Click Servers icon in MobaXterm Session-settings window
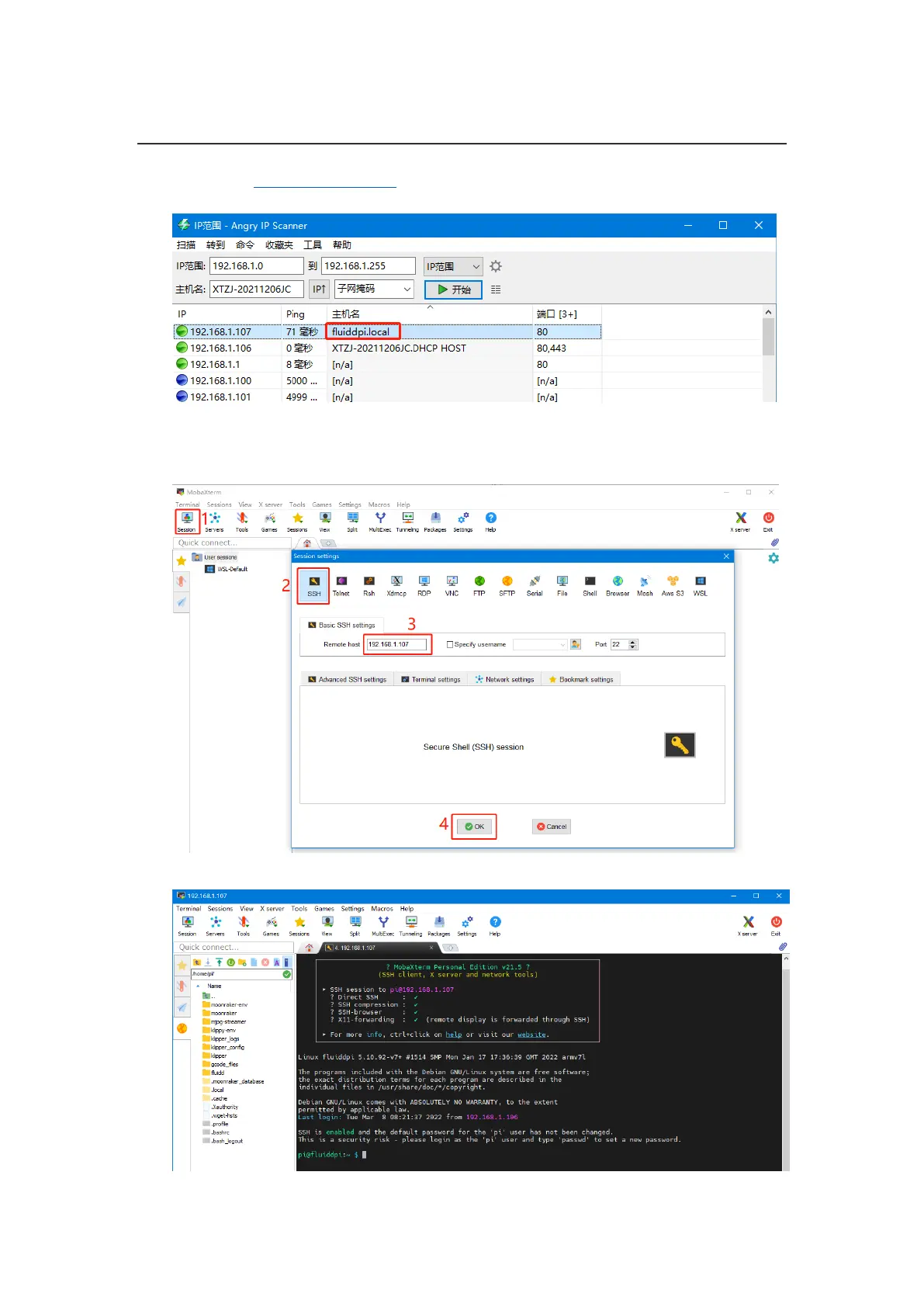Screen dimensions: 924x1307 [215, 521]
